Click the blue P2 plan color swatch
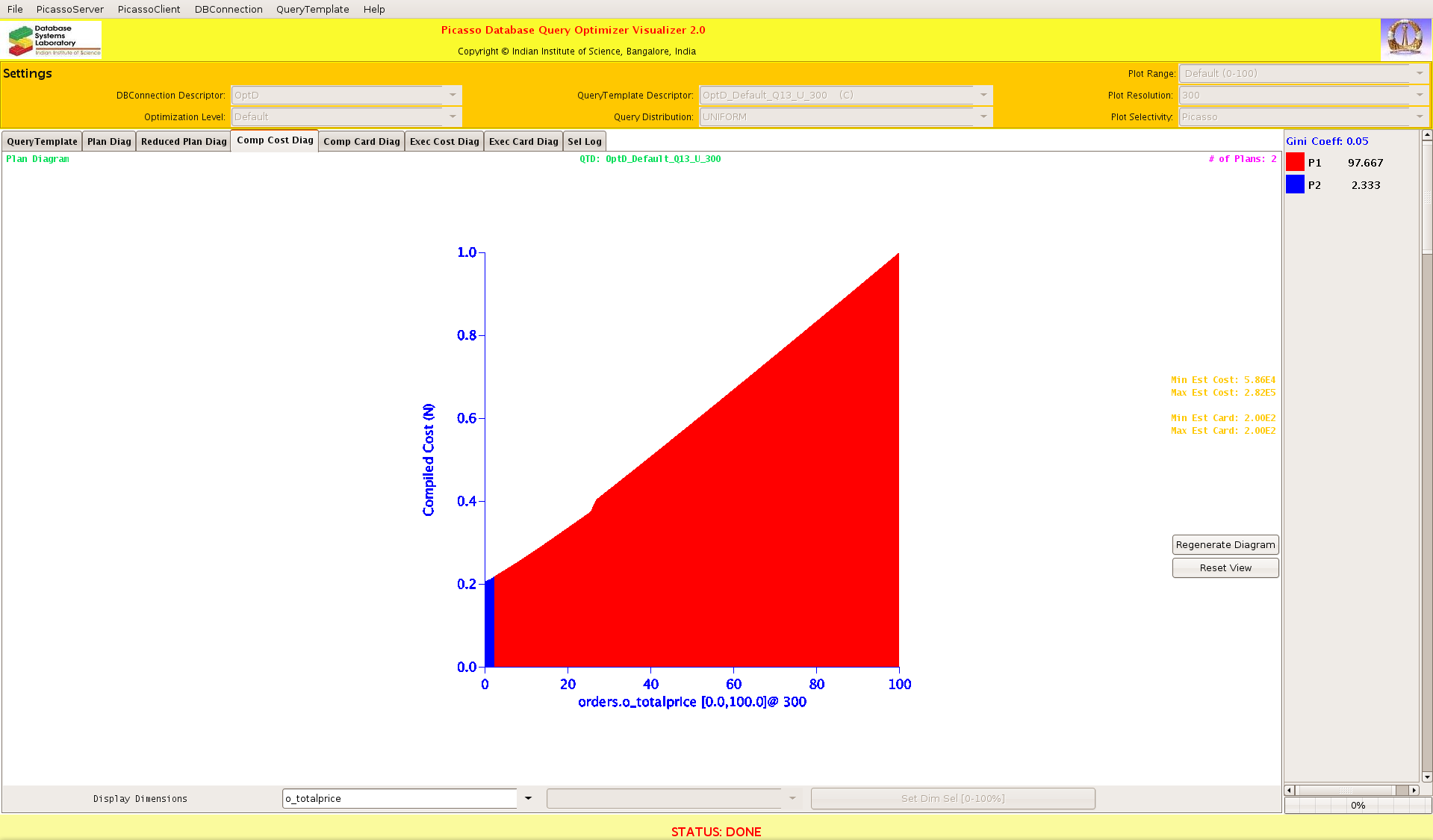 click(1295, 185)
